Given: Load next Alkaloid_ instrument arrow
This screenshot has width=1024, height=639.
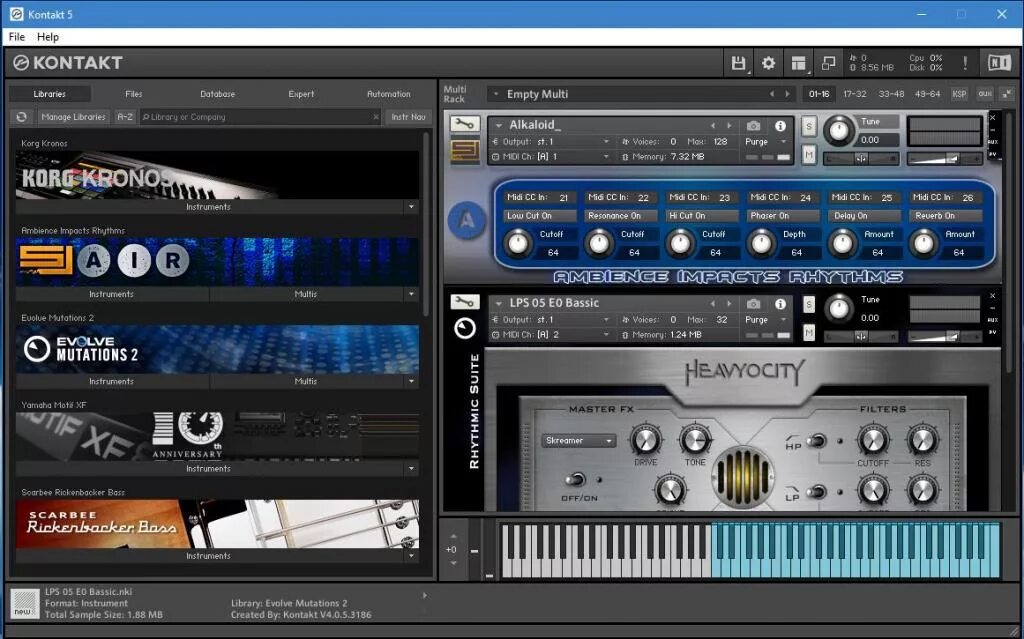Looking at the screenshot, I should 729,125.
